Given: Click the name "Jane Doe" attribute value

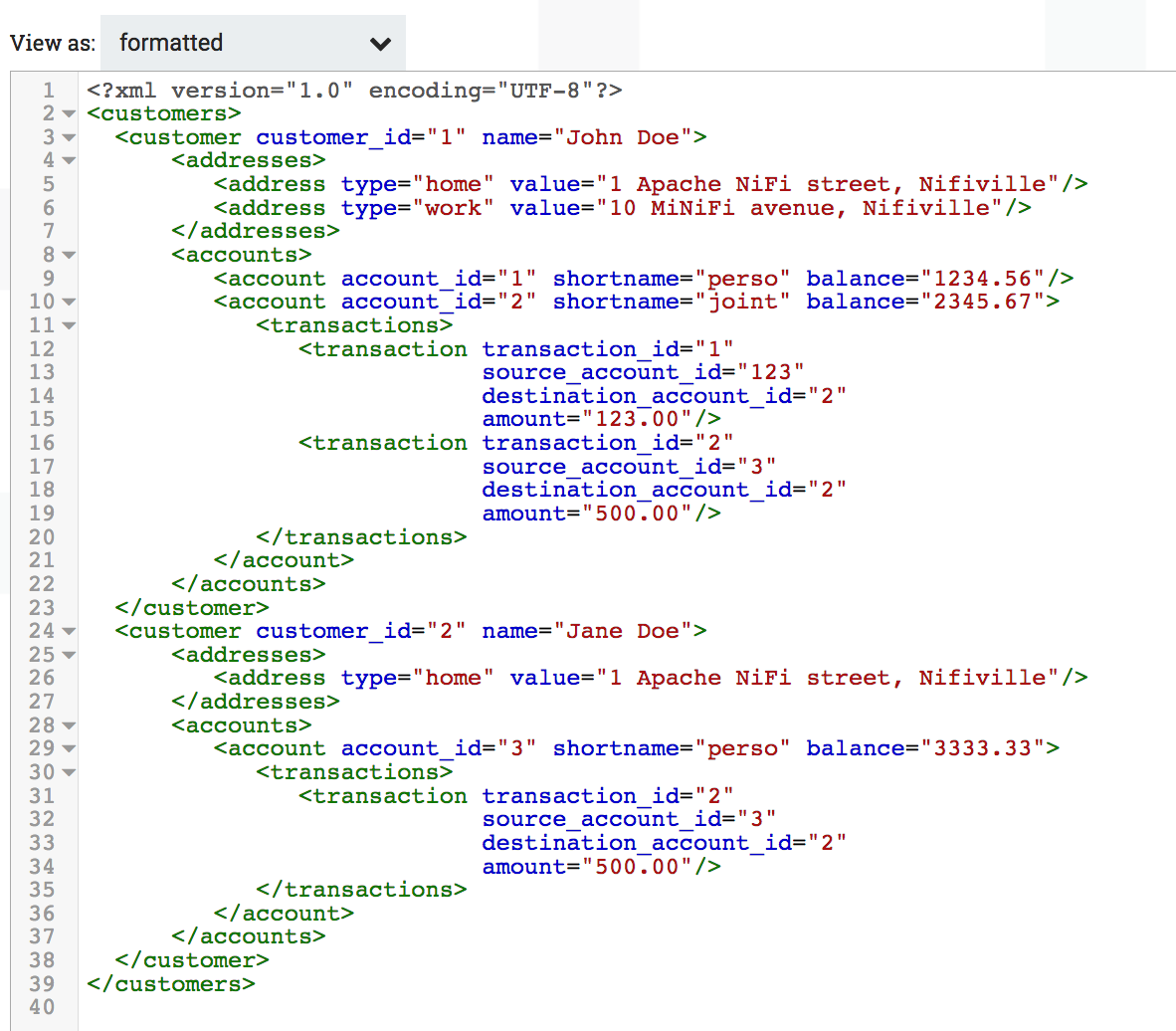Looking at the screenshot, I should (623, 631).
